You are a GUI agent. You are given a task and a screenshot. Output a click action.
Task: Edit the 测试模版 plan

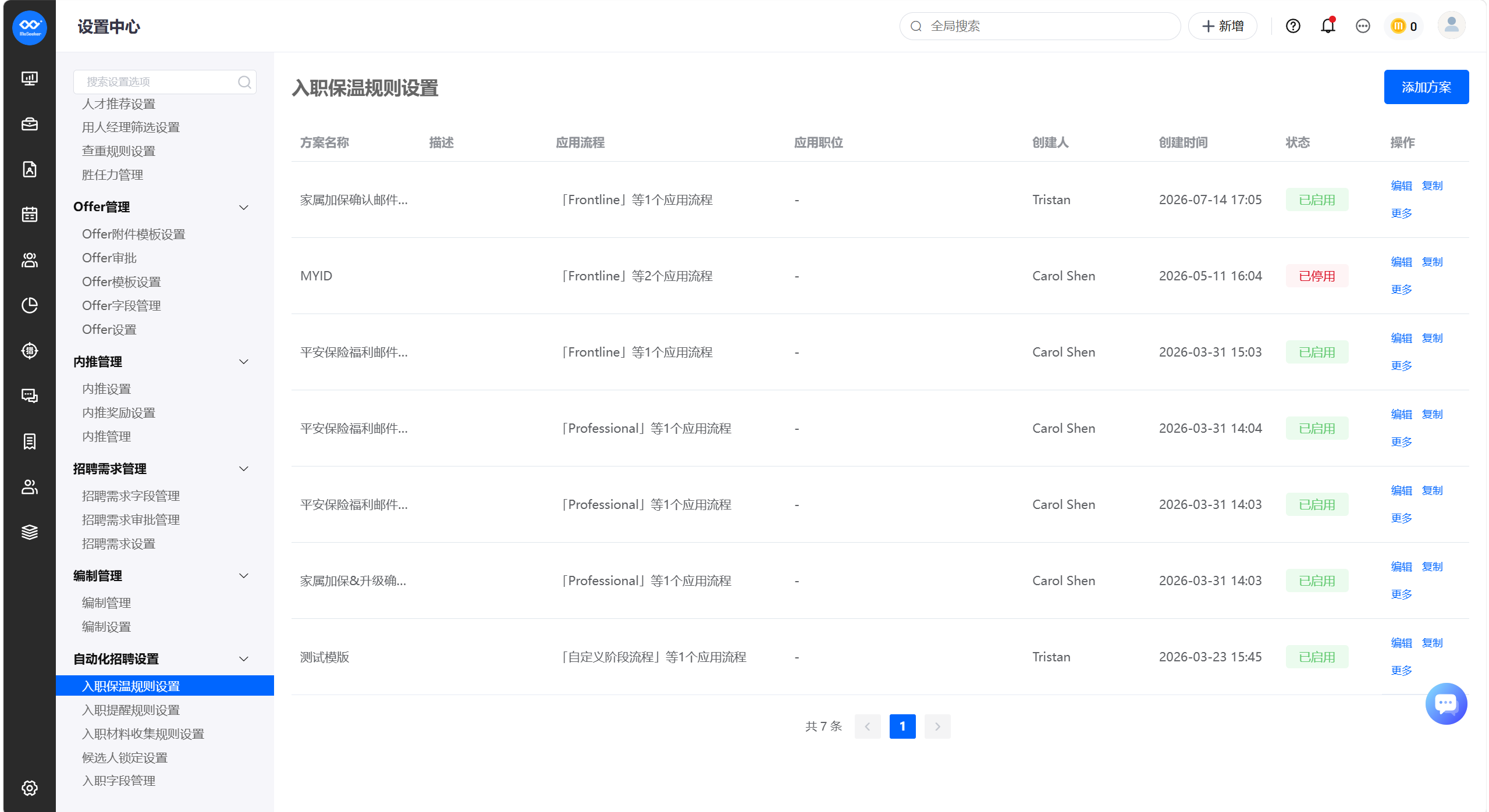pos(1401,643)
